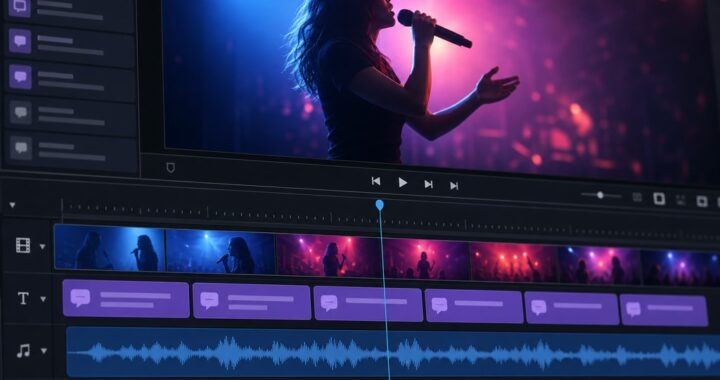Image resolution: width=720 pixels, height=380 pixels.
Task: Step to the next frame, right of Play
Action: point(428,184)
